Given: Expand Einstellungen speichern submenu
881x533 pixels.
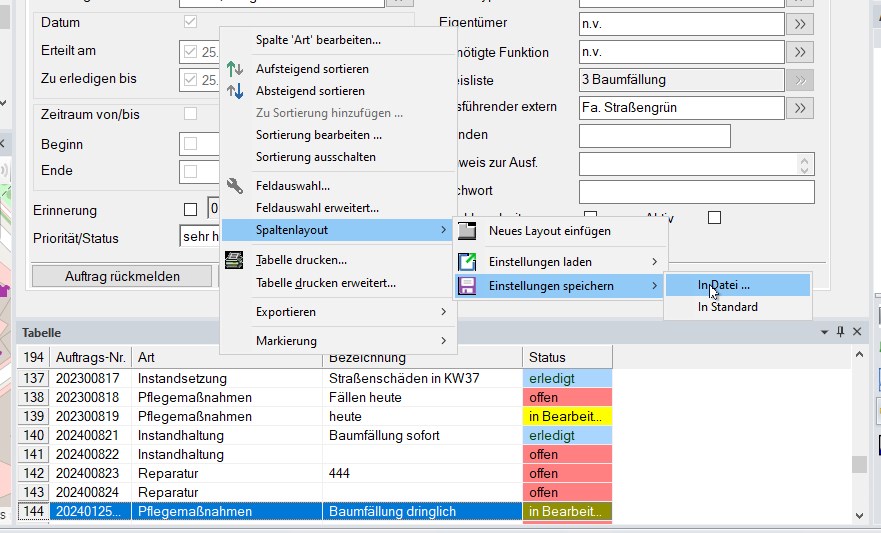Looking at the screenshot, I should tap(559, 286).
